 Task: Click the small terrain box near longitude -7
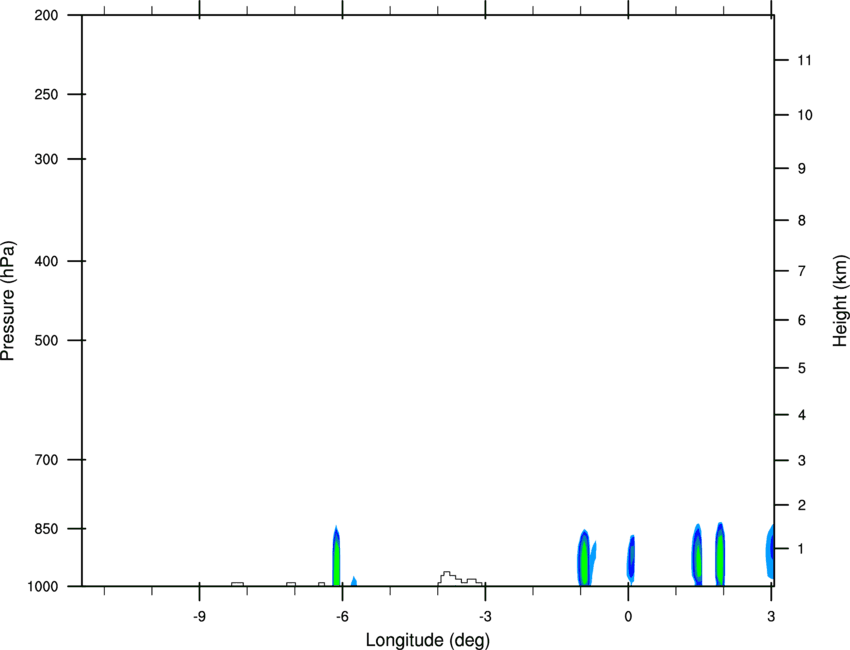291,584
